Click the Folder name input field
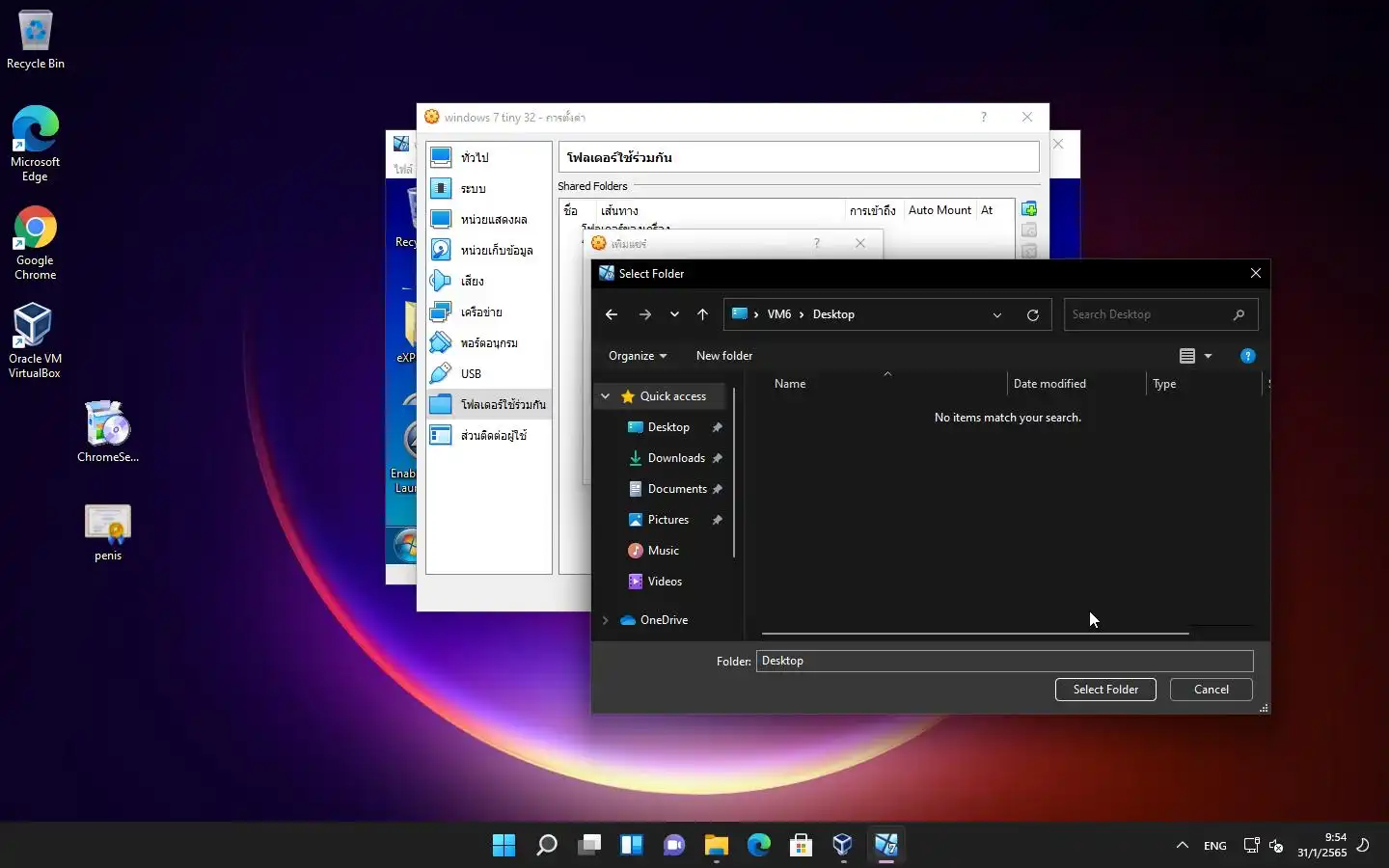 point(1004,661)
